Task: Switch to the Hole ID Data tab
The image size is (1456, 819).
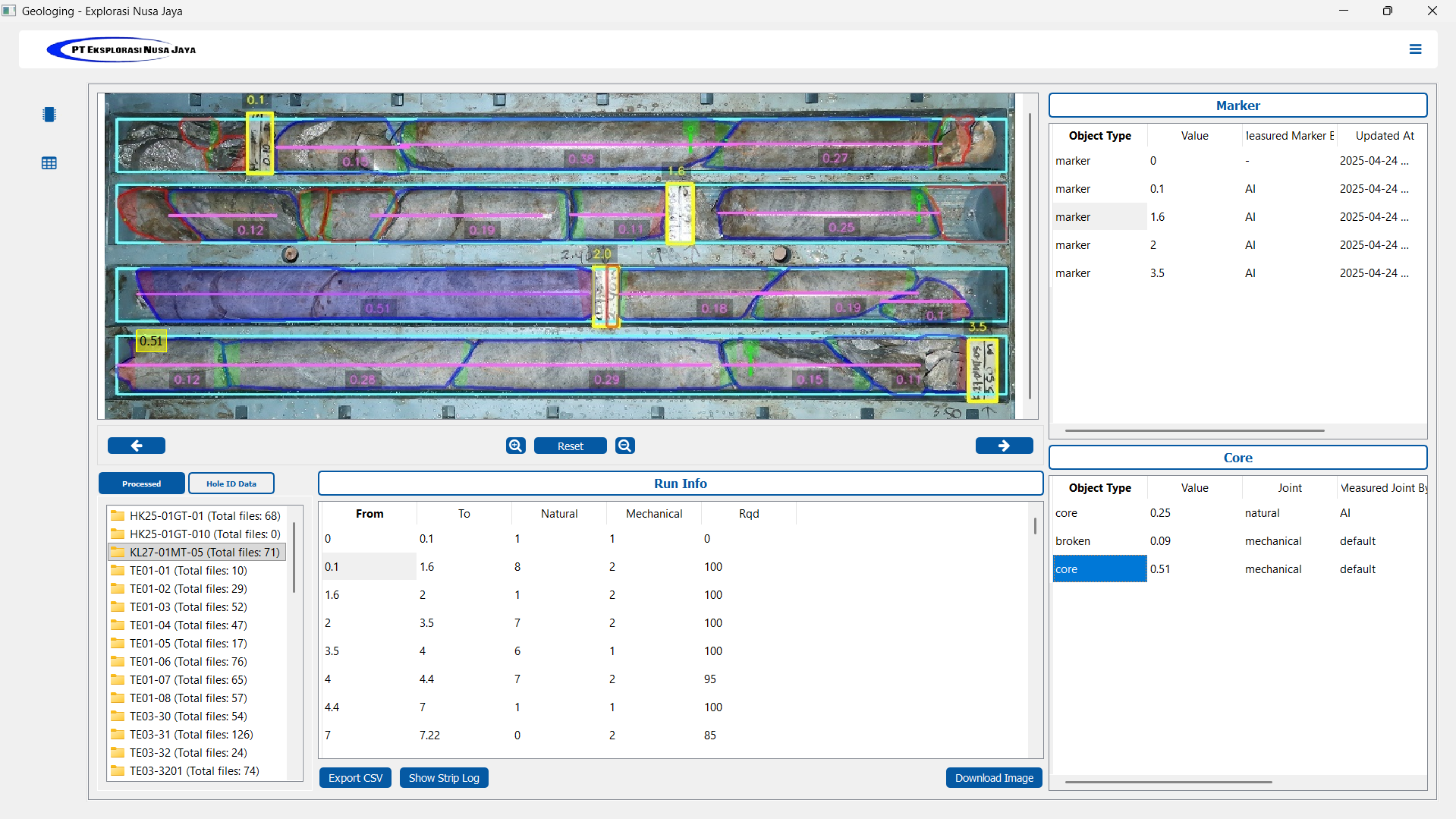Action: (x=231, y=484)
